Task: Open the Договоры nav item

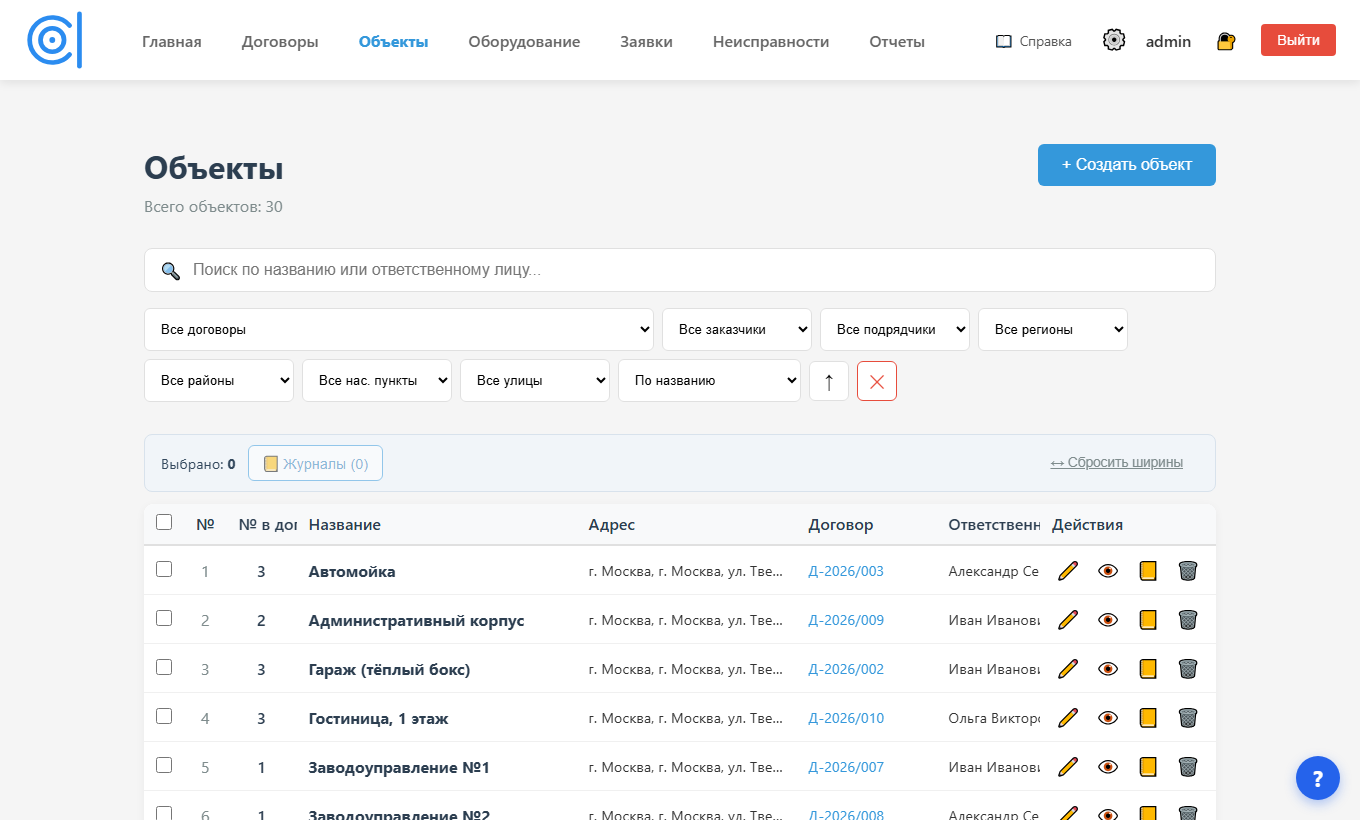Action: click(280, 41)
